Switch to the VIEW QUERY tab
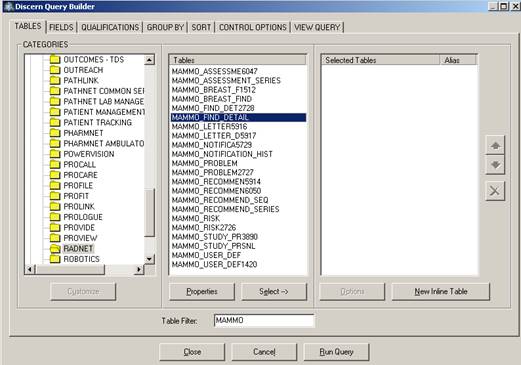 [x=317, y=27]
